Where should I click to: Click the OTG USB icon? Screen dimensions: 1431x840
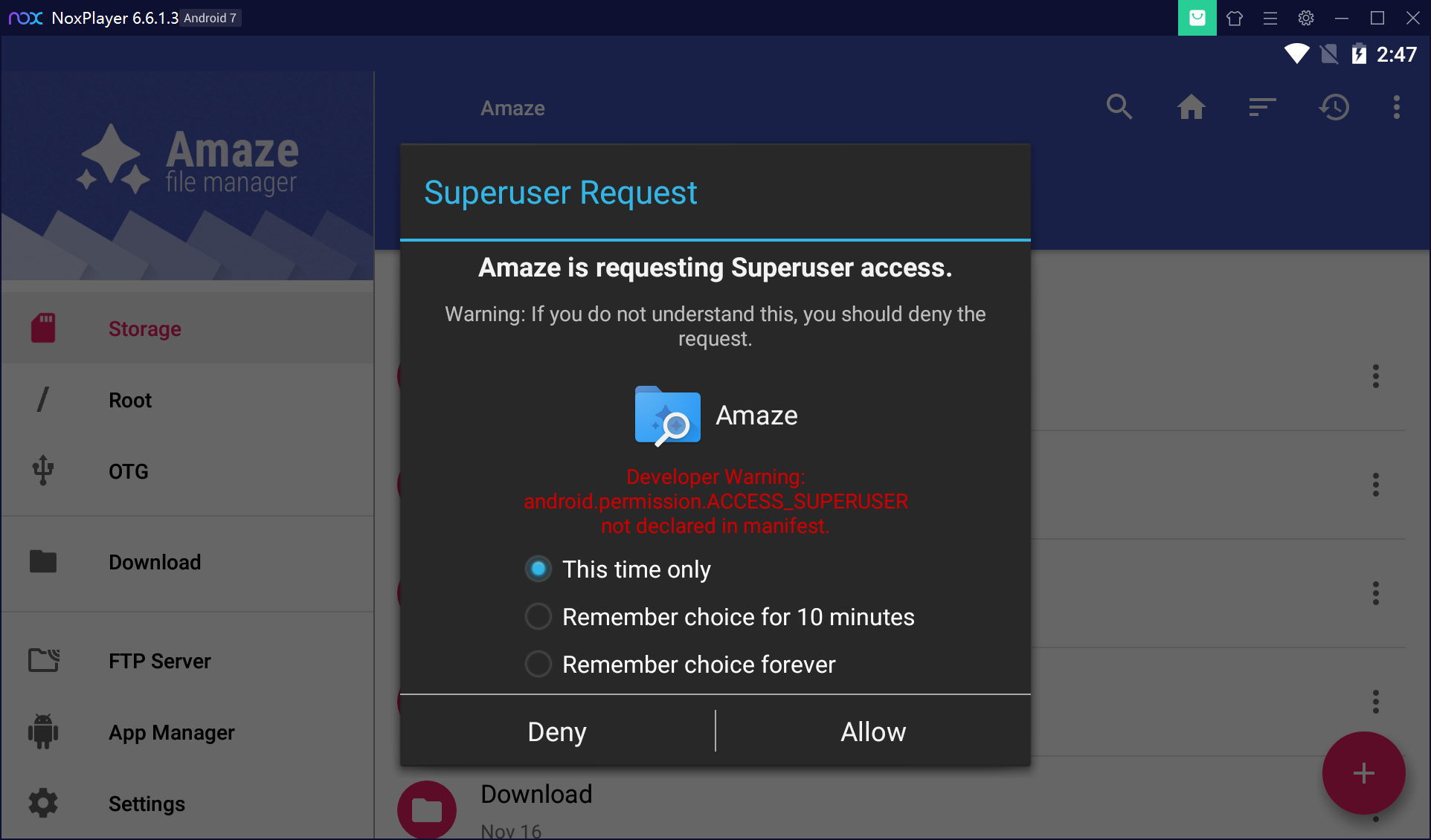pyautogui.click(x=43, y=471)
